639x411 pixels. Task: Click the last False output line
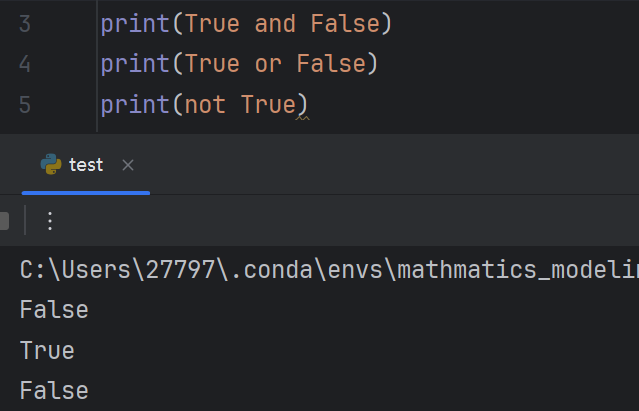pos(54,391)
